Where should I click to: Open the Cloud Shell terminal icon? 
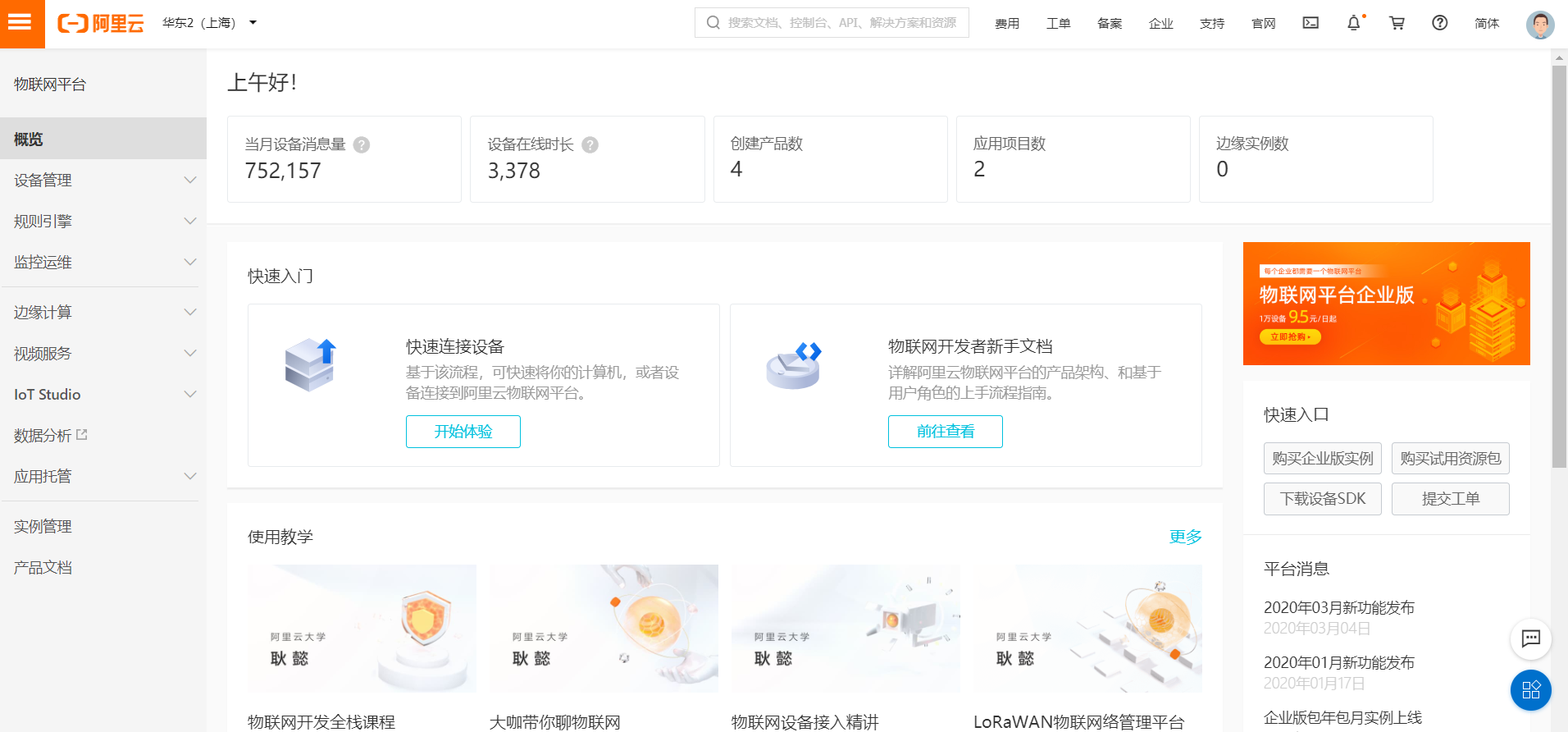(1310, 23)
